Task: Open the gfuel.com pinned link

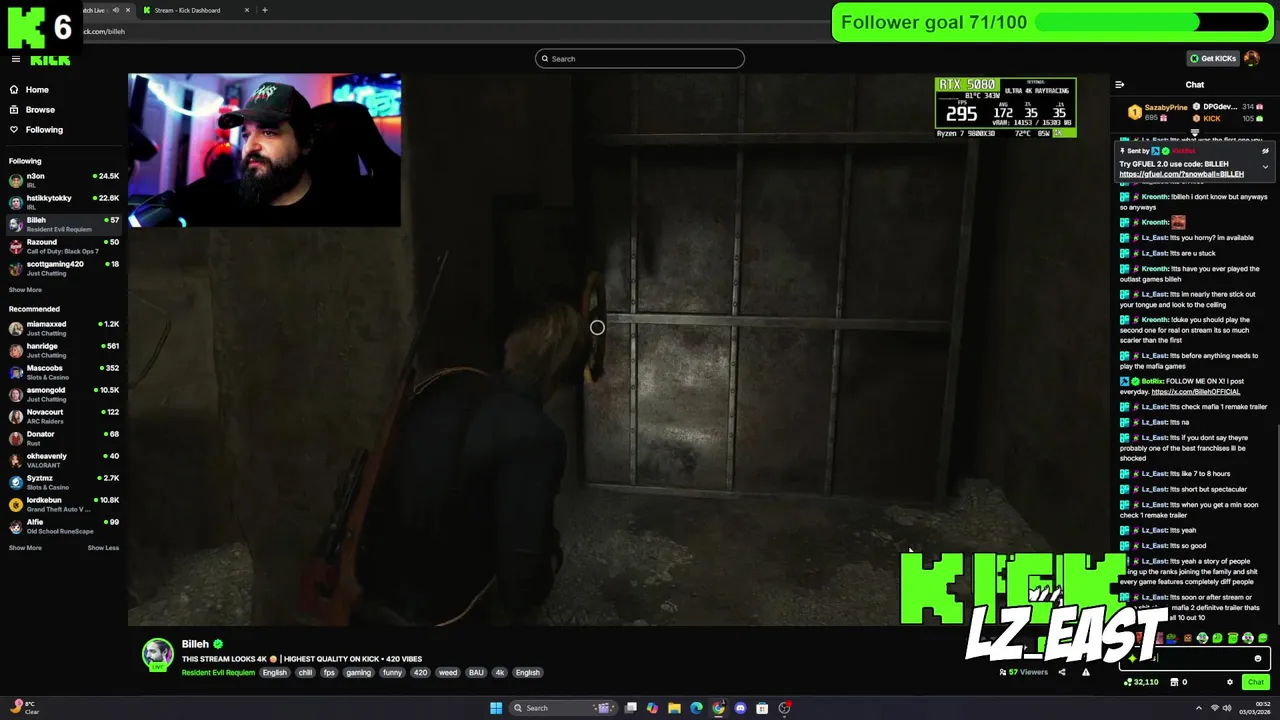Action: click(x=1181, y=174)
